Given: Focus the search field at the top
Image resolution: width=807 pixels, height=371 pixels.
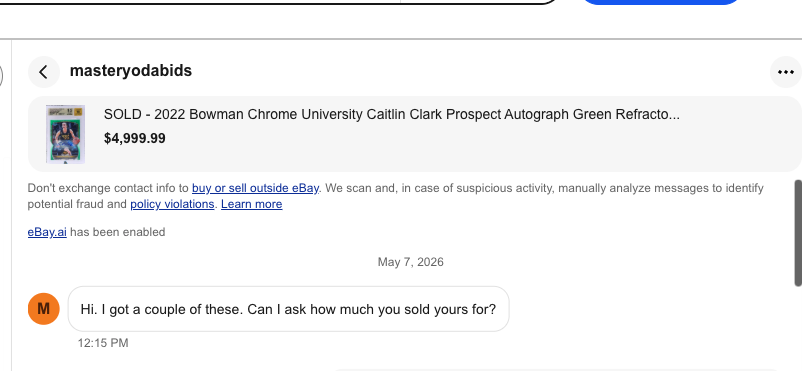Looking at the screenshot, I should click(x=278, y=2).
